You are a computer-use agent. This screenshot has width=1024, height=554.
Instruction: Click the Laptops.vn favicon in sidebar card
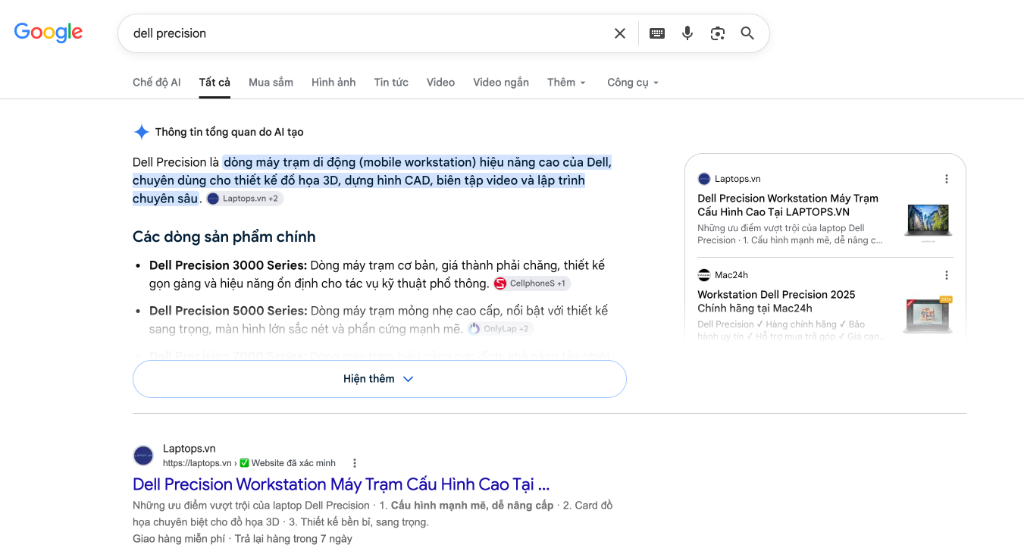[x=703, y=179]
